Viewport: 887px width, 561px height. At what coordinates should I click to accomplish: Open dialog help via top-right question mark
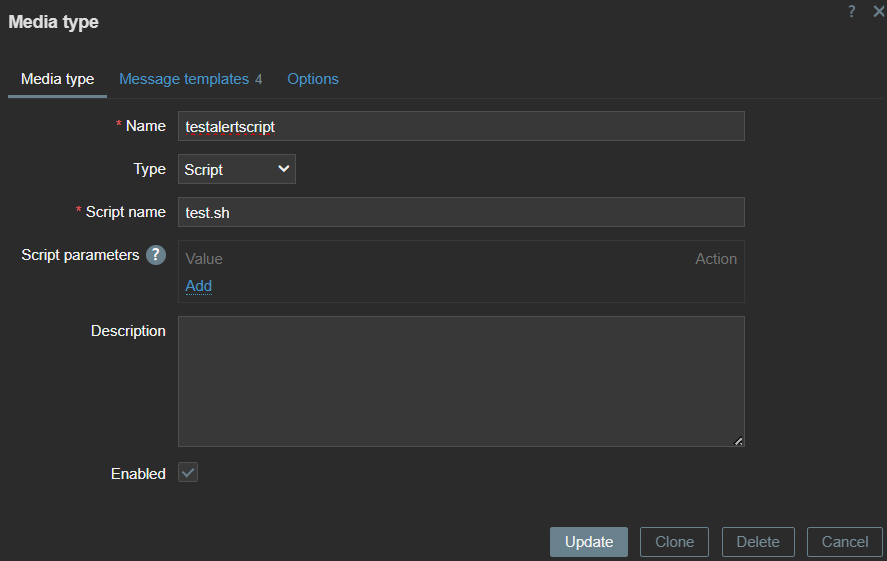tap(852, 11)
